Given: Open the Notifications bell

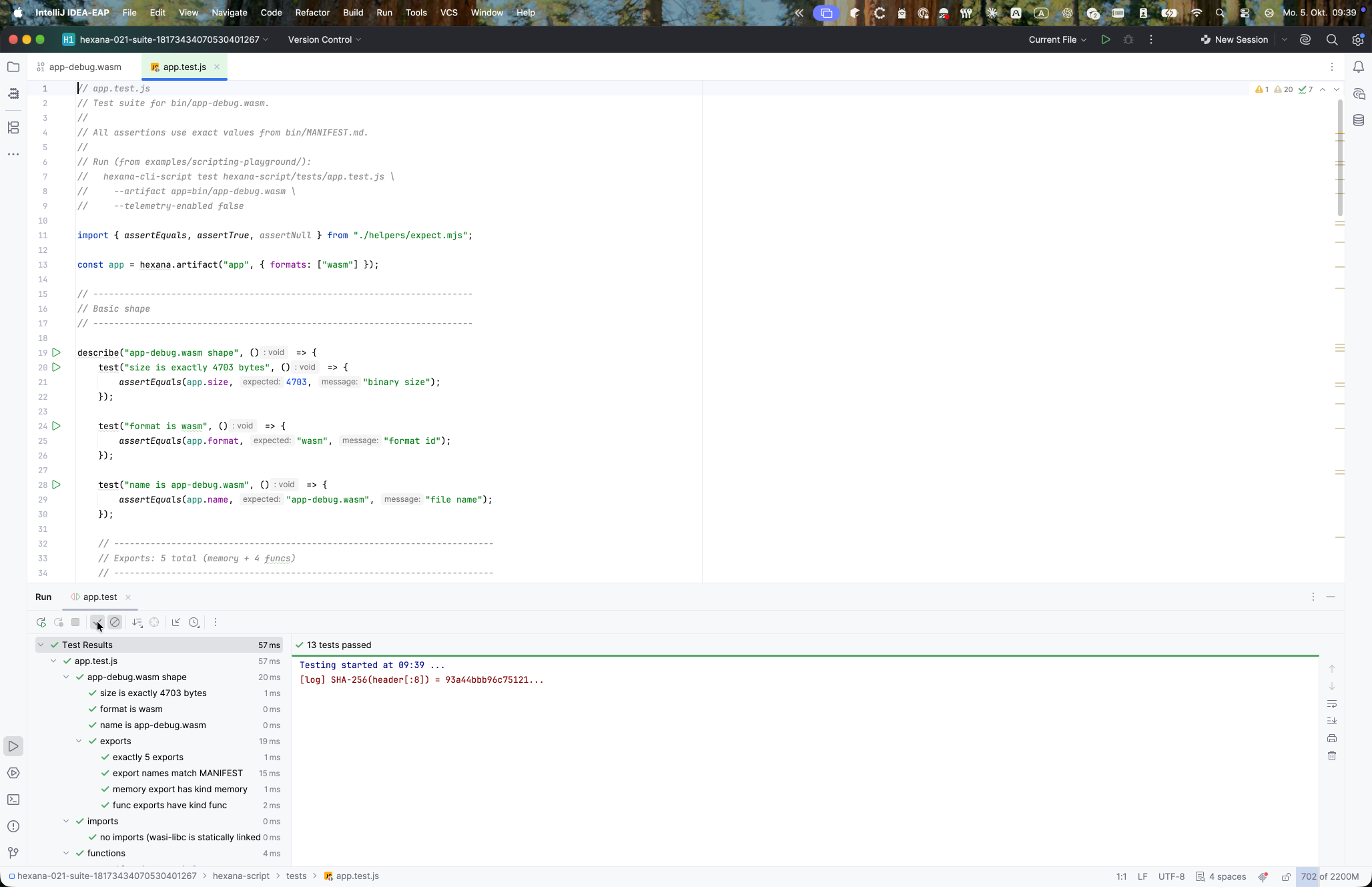Looking at the screenshot, I should (1359, 67).
